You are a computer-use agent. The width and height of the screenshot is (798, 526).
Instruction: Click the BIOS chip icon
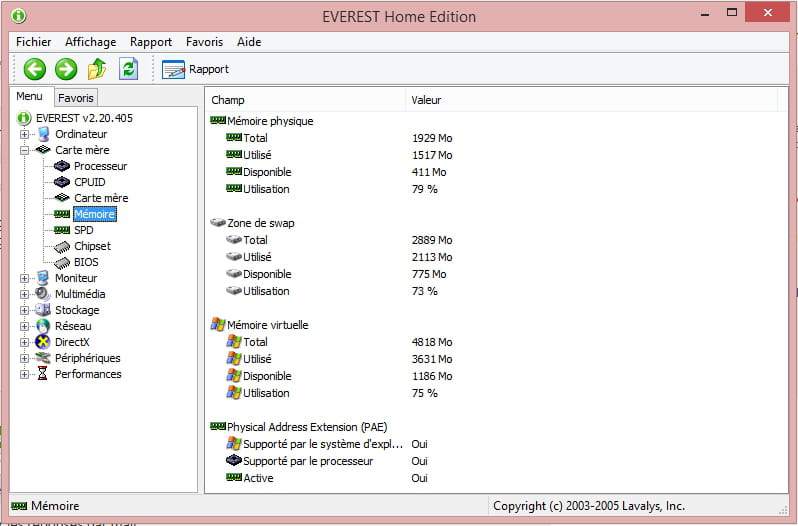[x=62, y=262]
